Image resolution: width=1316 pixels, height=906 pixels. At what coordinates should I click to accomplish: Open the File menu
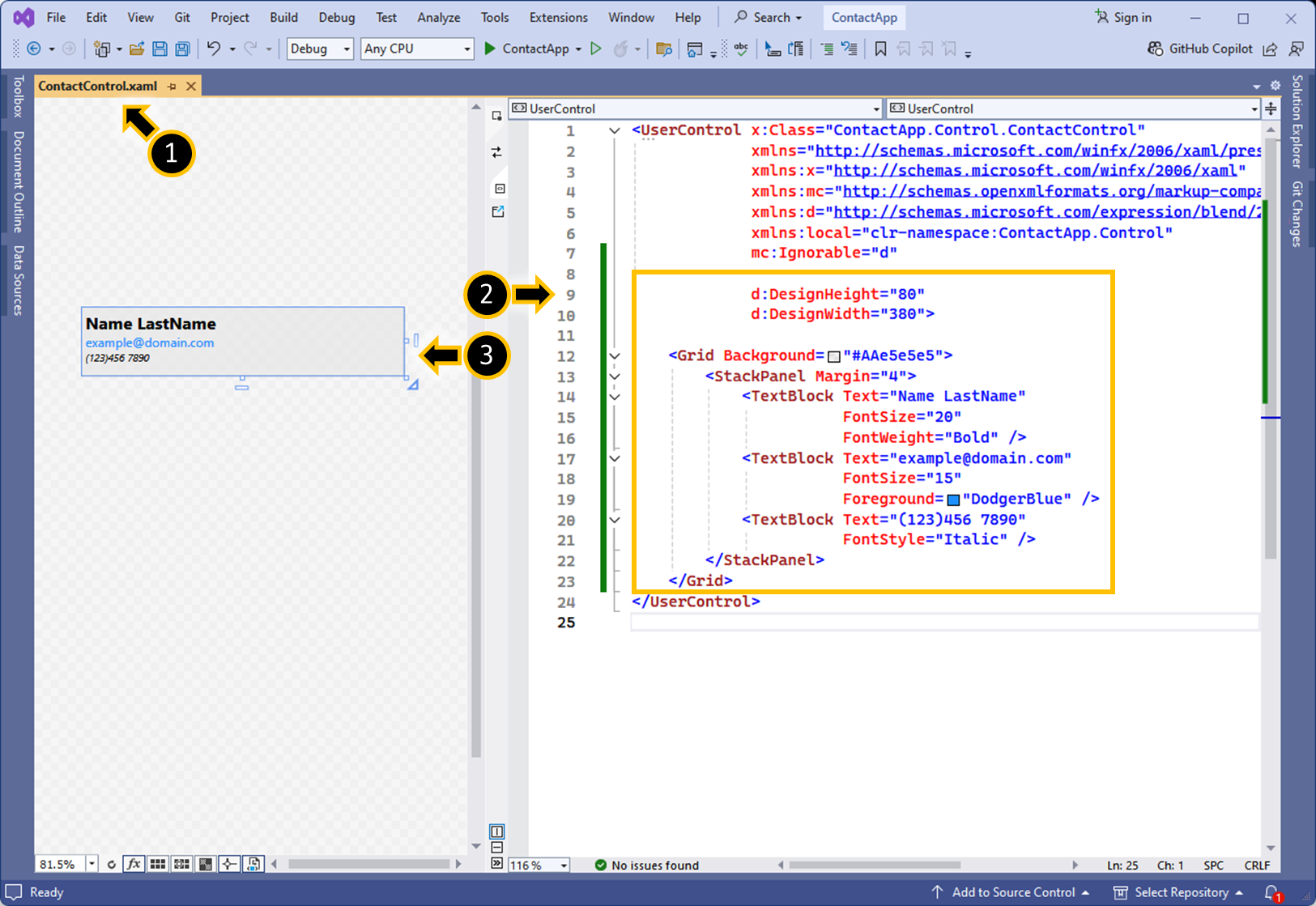click(x=56, y=17)
